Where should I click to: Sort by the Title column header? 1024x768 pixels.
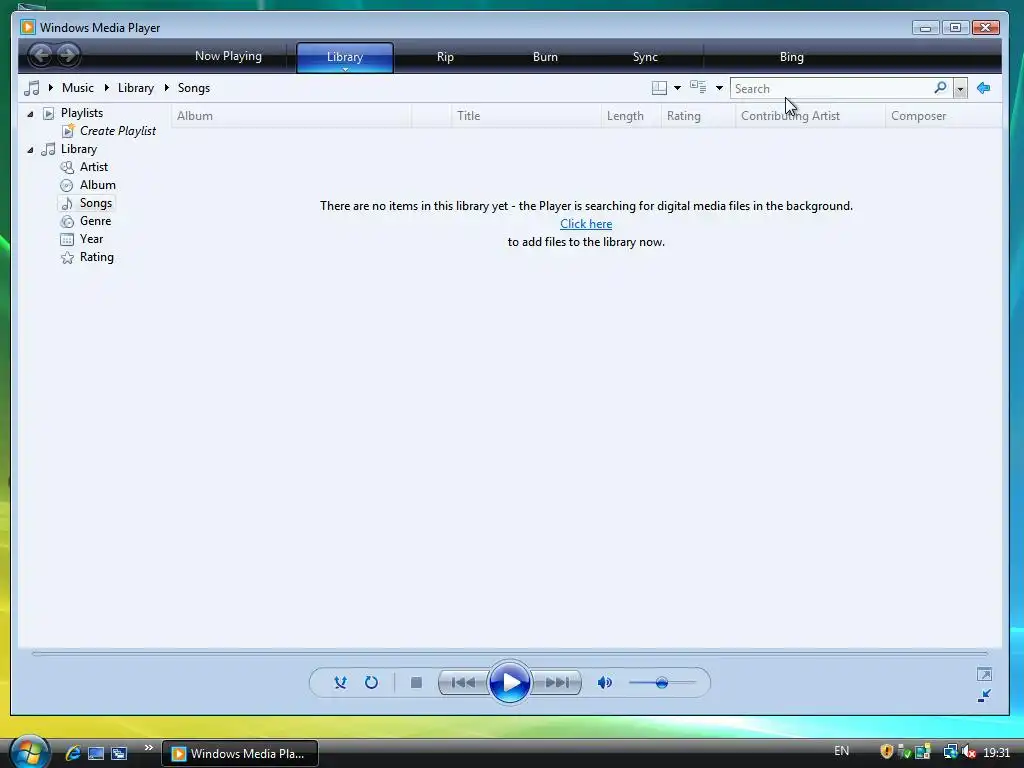pyautogui.click(x=526, y=116)
